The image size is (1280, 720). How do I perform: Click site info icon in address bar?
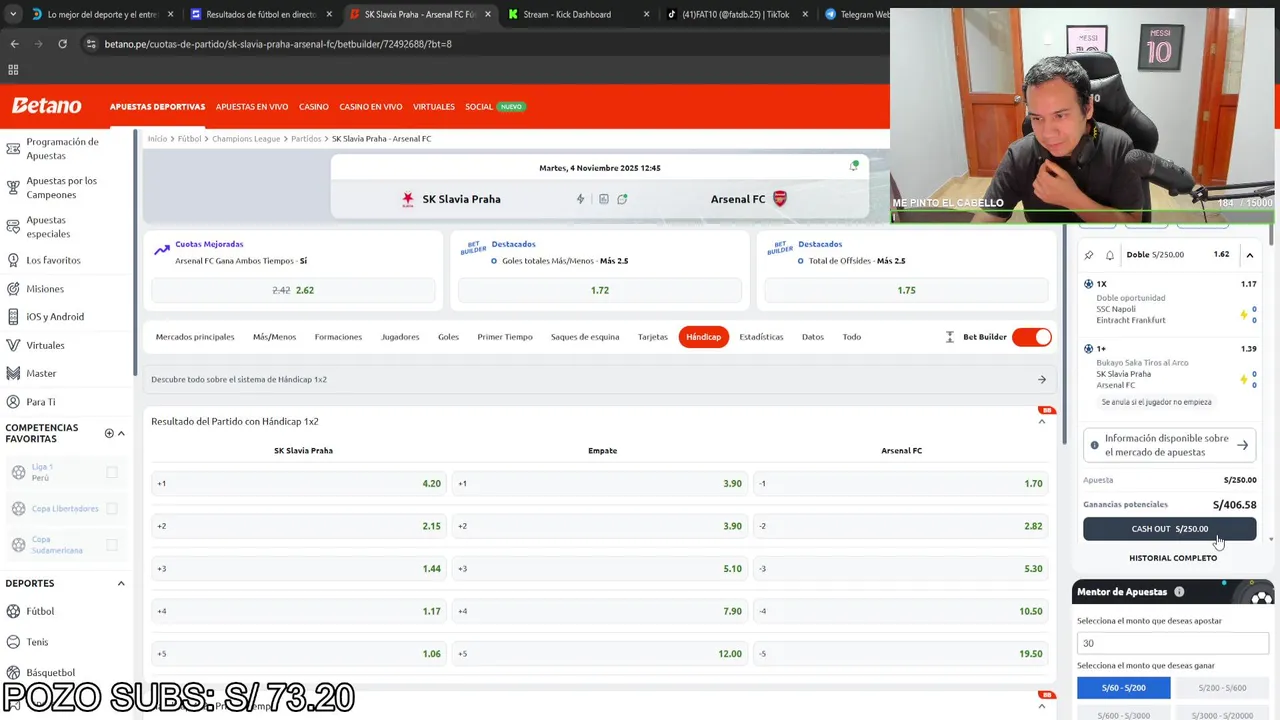[91, 44]
